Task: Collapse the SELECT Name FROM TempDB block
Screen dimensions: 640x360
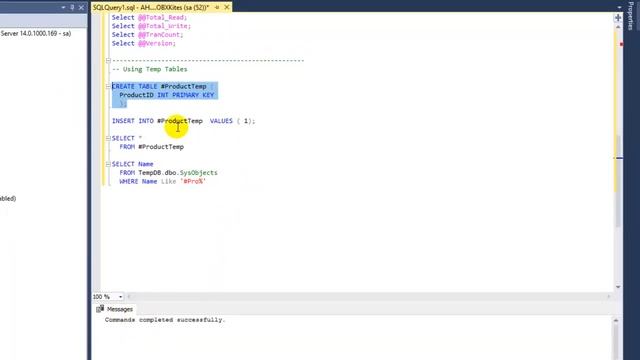Action: coord(108,164)
